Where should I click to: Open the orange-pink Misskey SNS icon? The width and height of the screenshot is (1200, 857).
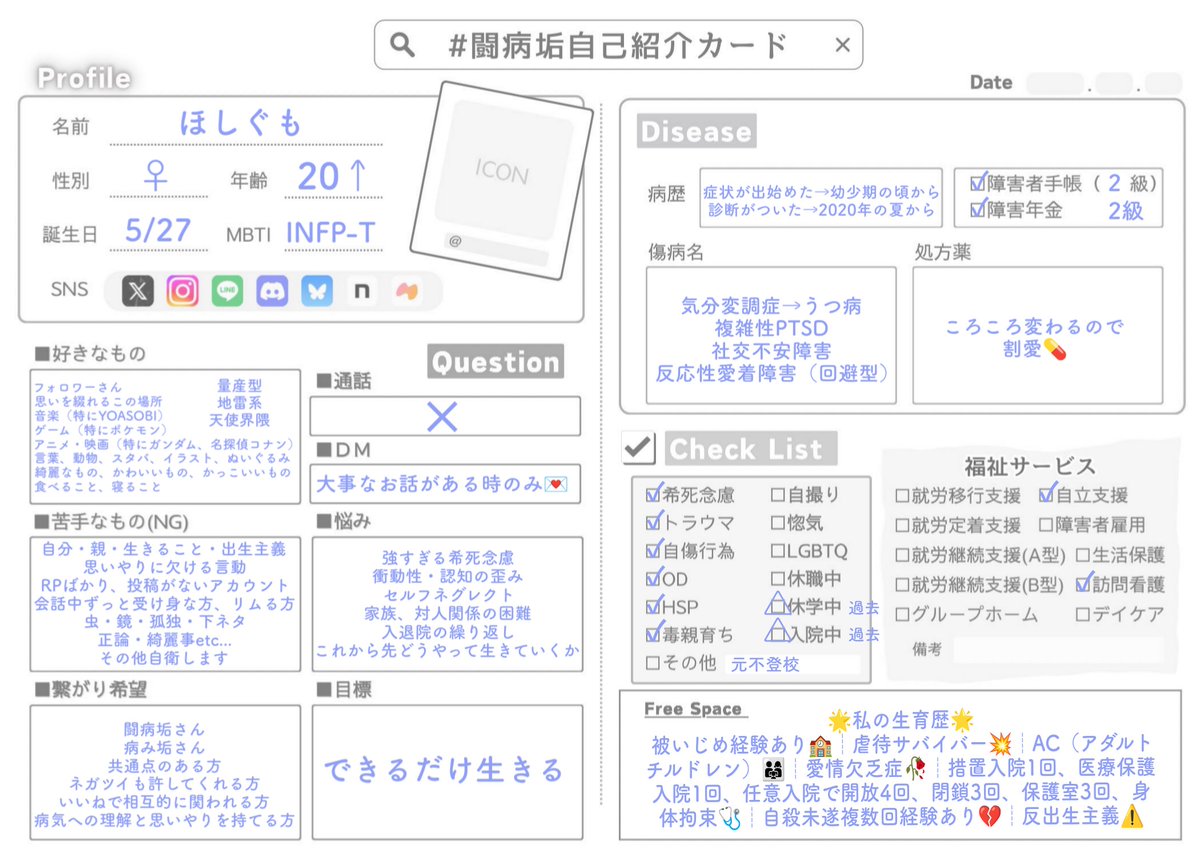[406, 291]
